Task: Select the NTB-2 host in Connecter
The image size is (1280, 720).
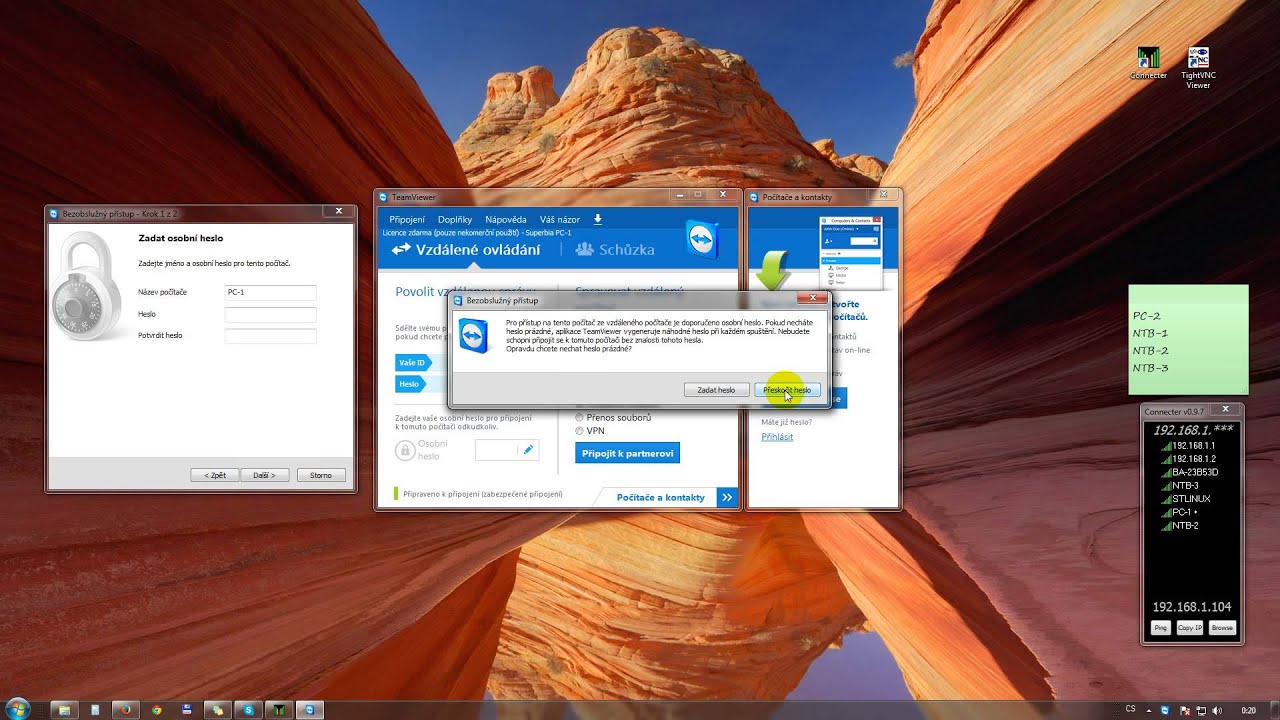Action: 1179,525
